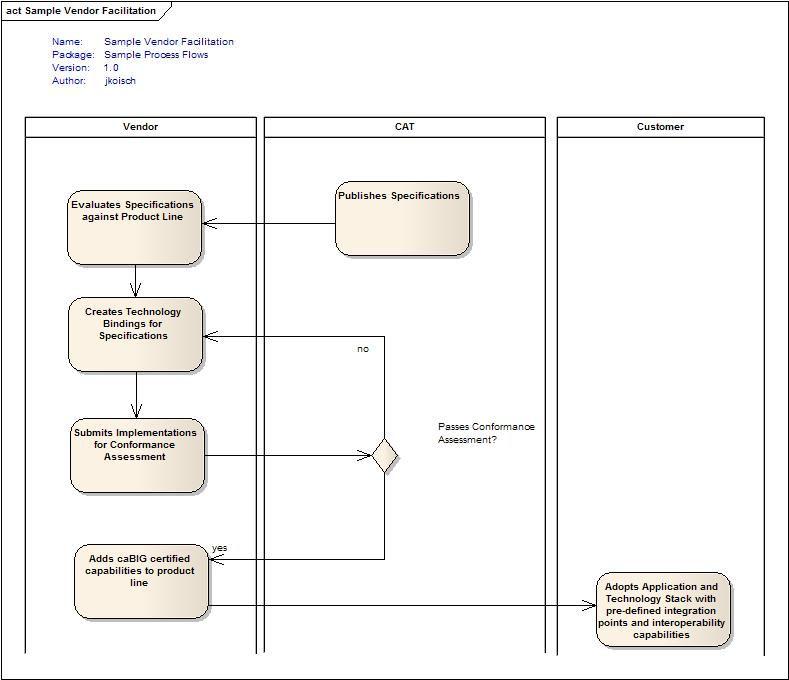Click the author value 'jkoisch'
This screenshot has height=680, width=789.
point(120,81)
